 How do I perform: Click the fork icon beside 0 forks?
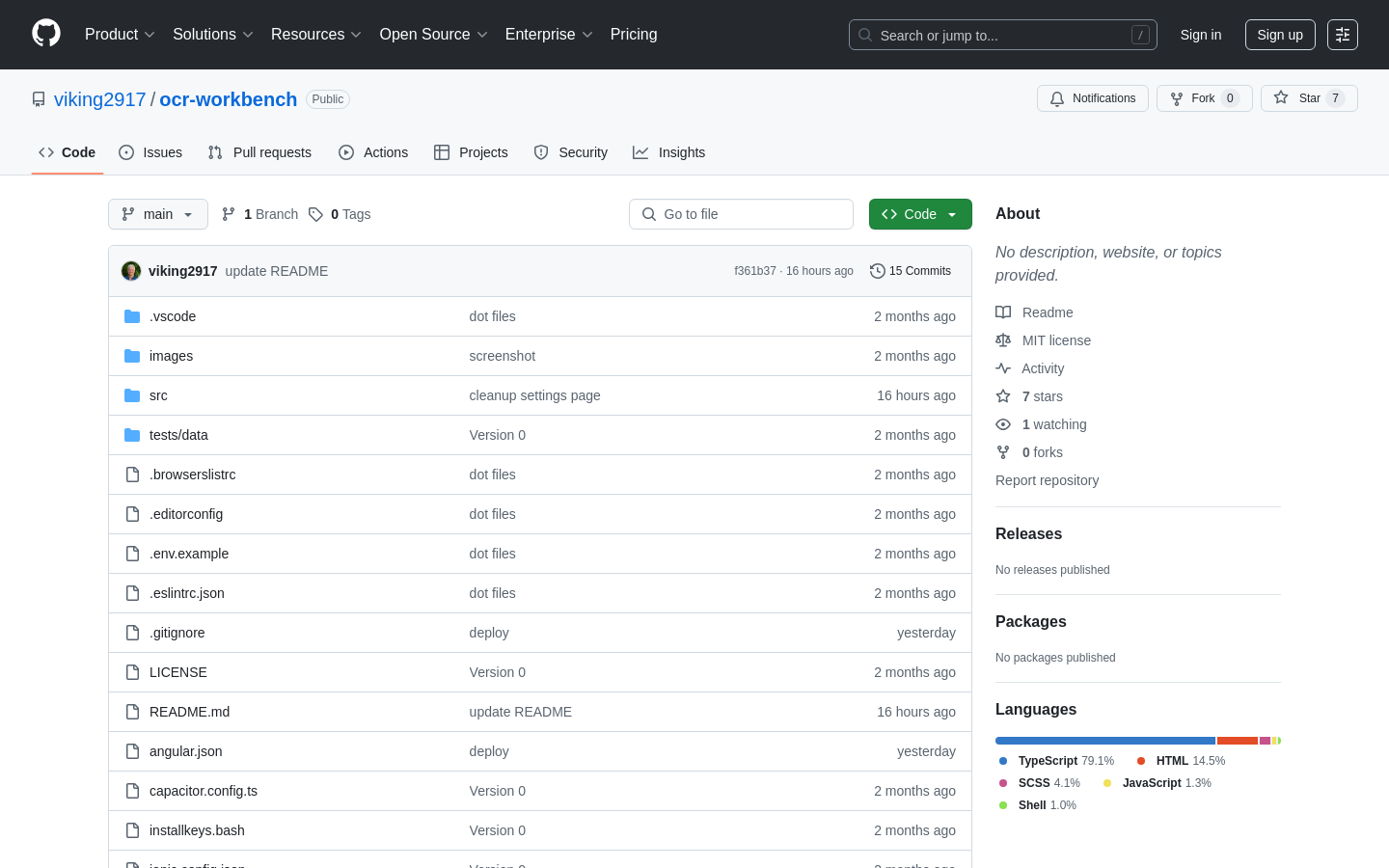[x=1003, y=452]
